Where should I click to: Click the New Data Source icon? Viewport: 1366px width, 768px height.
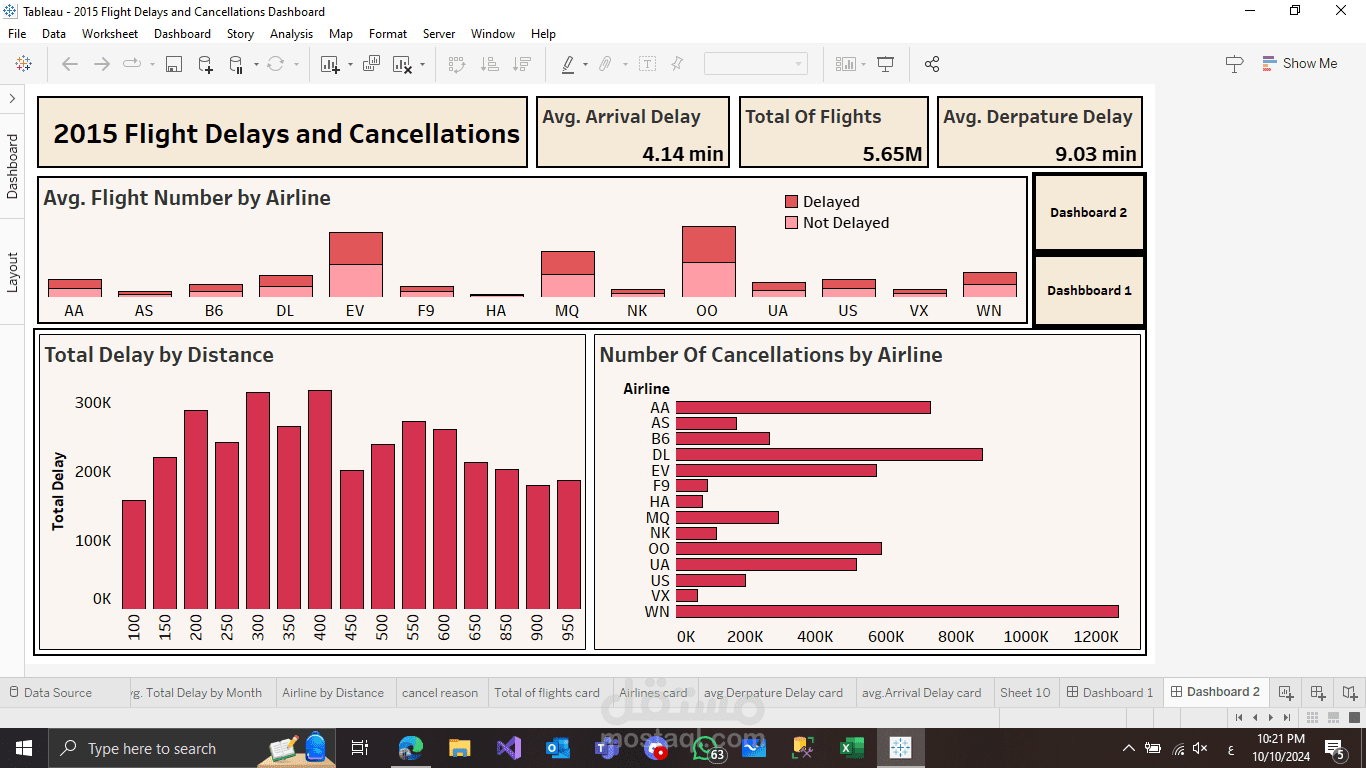pos(205,64)
